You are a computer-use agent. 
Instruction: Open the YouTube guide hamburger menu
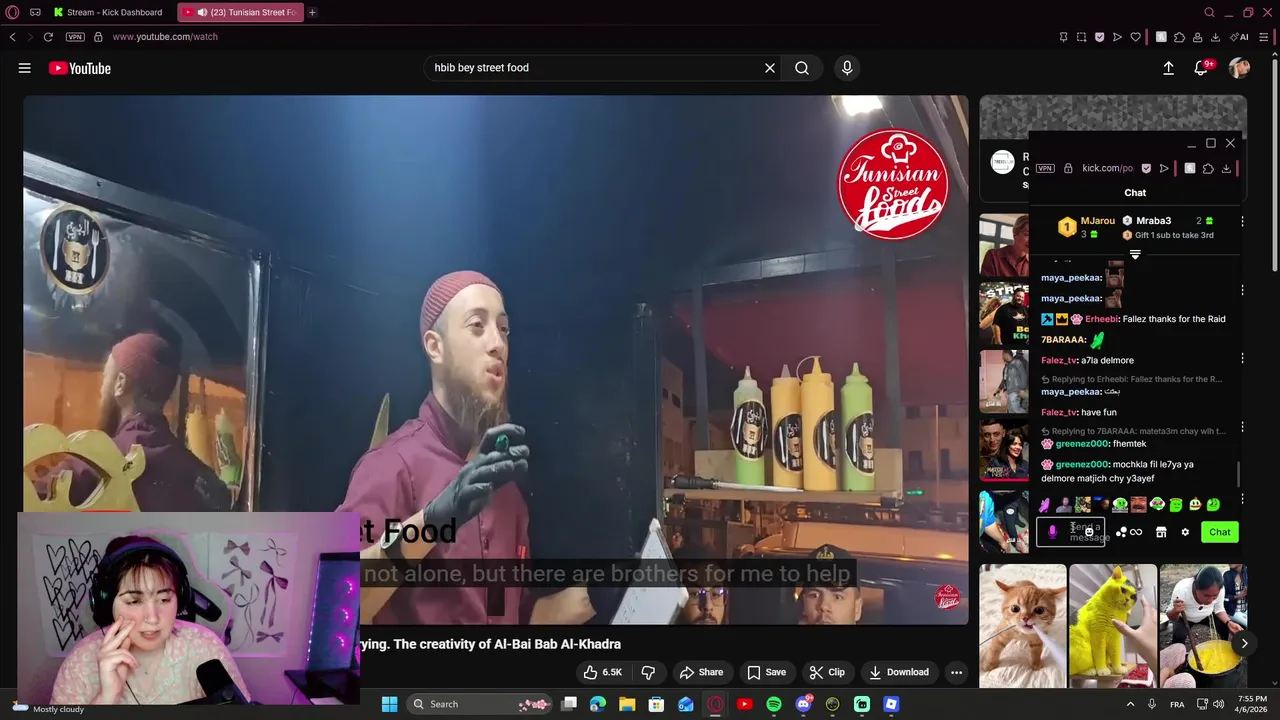click(x=24, y=68)
